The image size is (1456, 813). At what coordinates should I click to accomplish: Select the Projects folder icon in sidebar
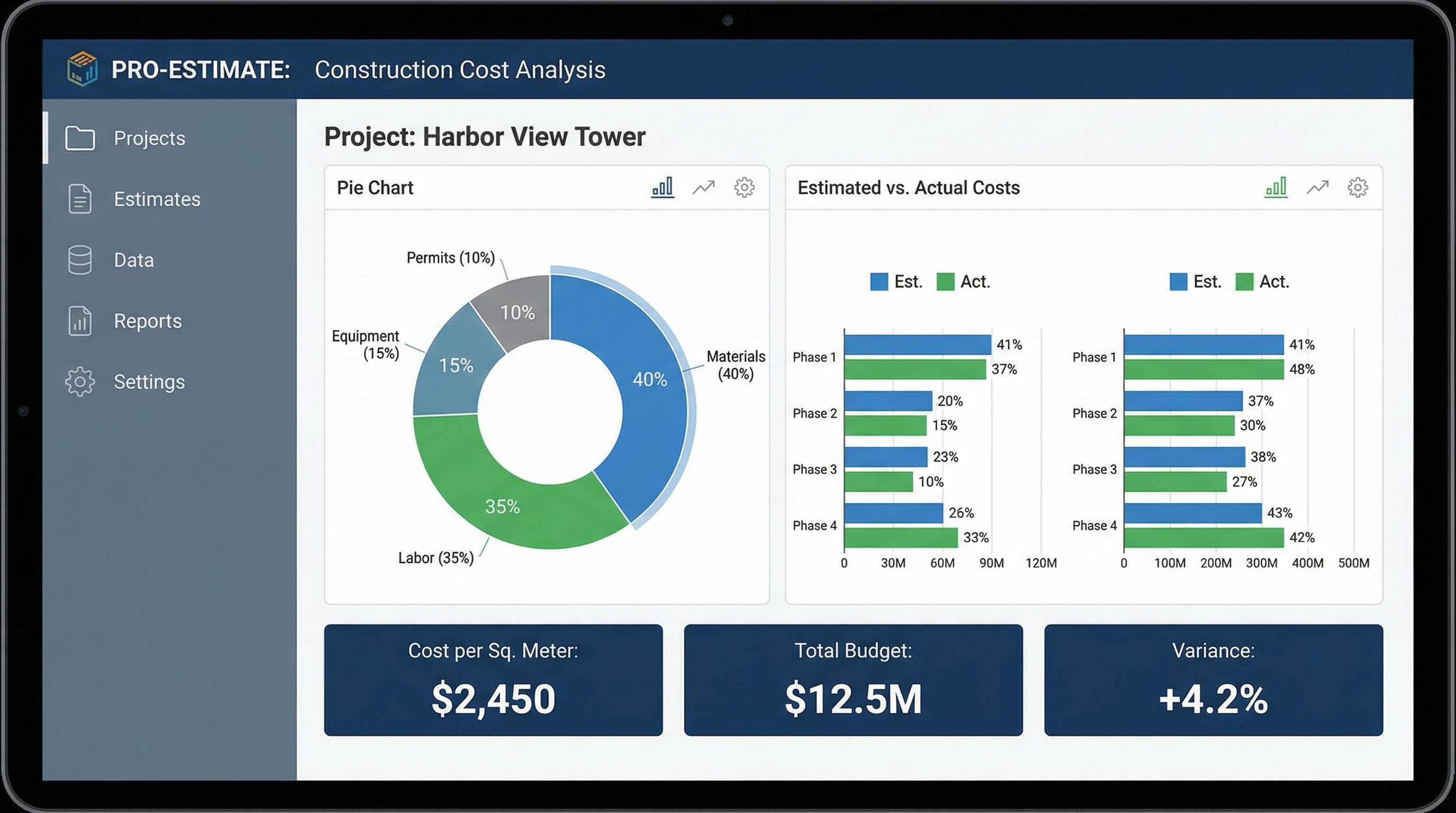[80, 139]
